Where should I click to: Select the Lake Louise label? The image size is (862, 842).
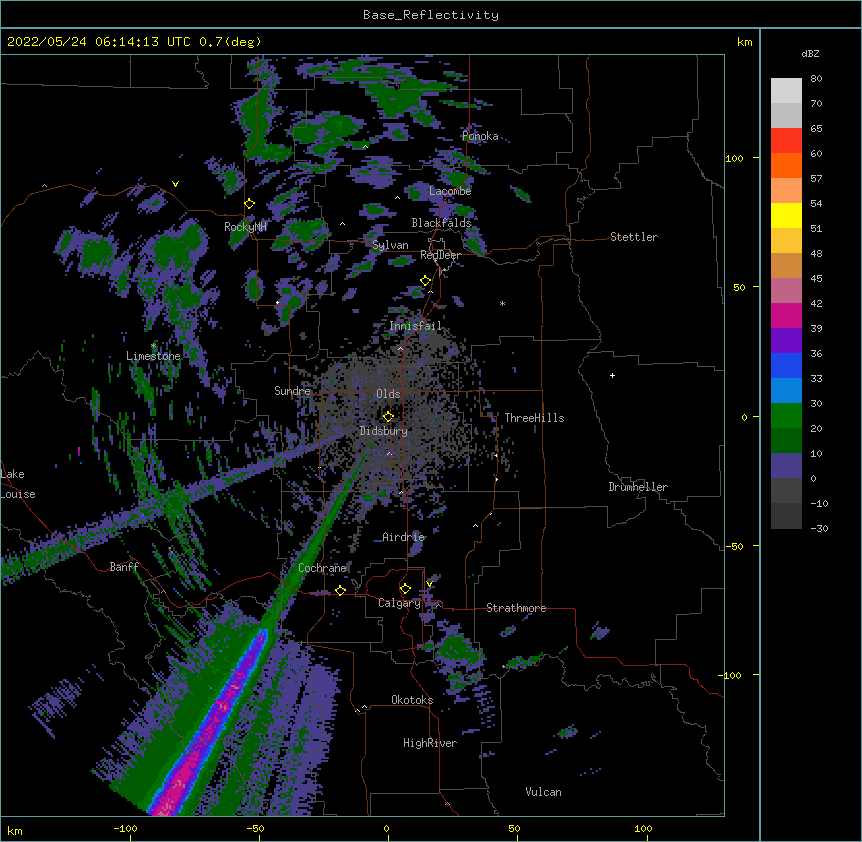click(18, 484)
